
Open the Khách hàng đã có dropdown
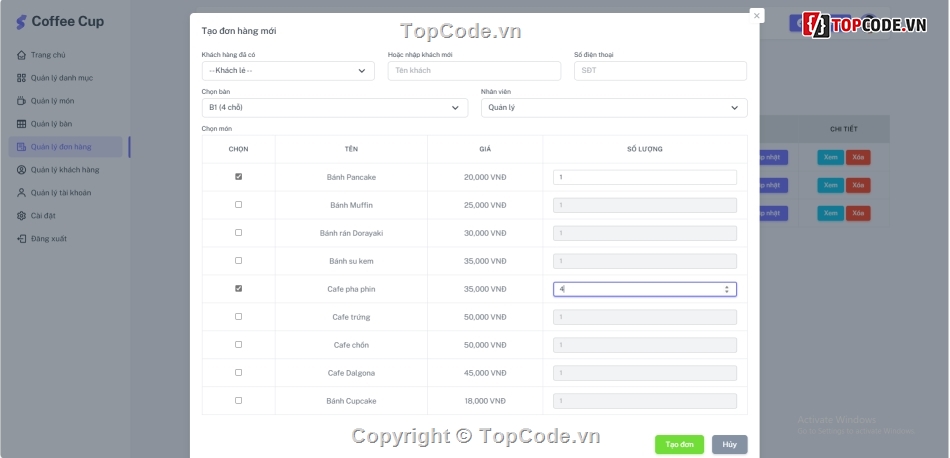(288, 71)
